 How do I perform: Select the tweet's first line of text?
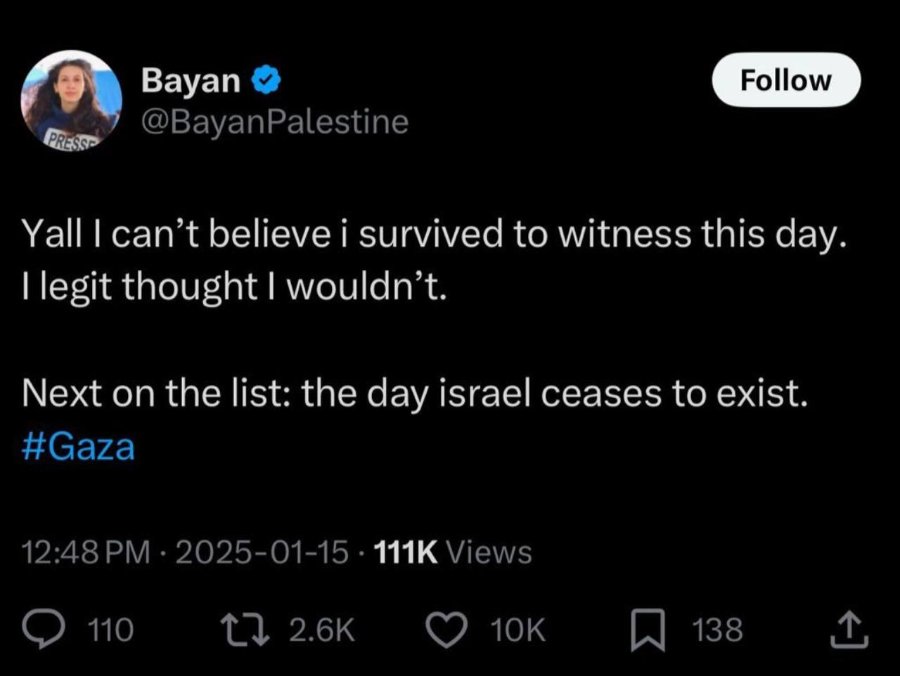(x=435, y=235)
